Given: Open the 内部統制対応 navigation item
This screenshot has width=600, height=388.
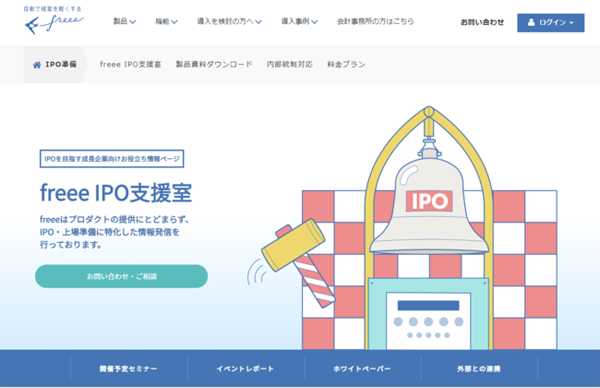Looking at the screenshot, I should tap(290, 64).
